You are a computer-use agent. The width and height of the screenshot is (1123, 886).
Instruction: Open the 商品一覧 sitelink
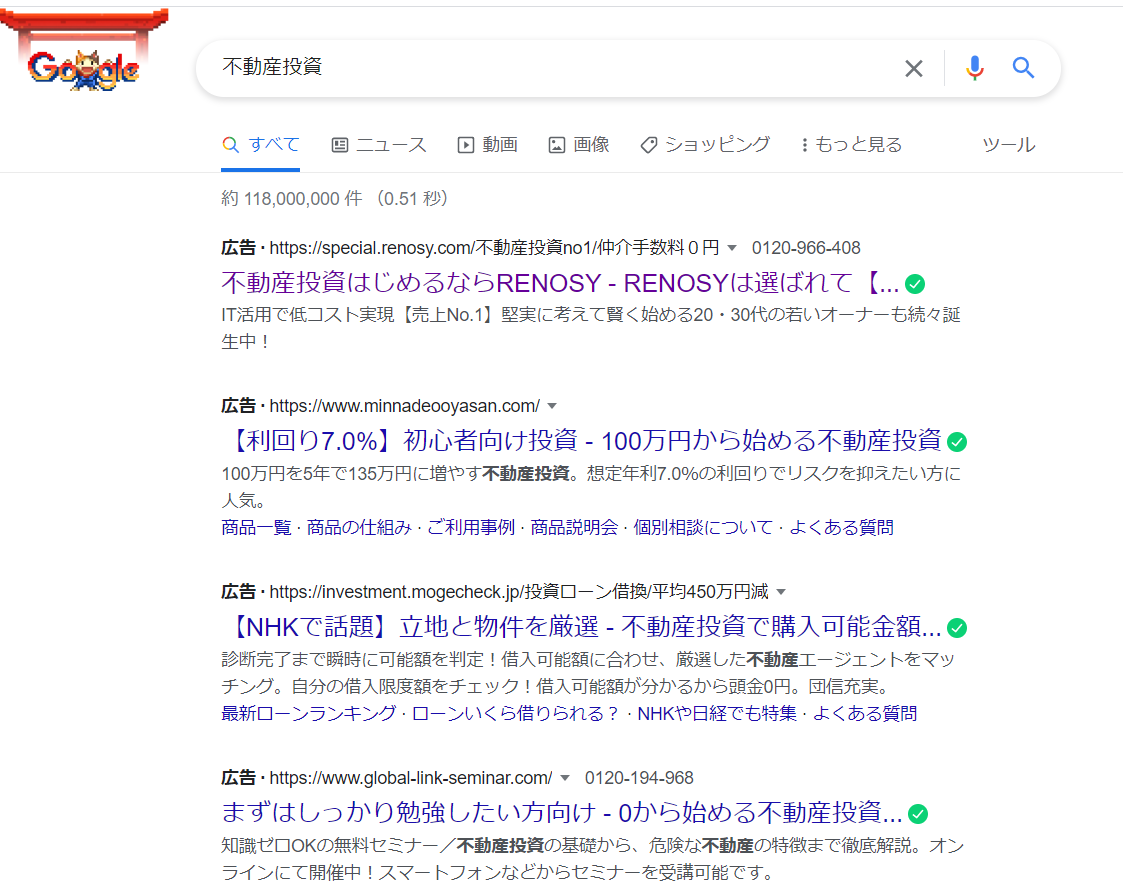(x=256, y=528)
